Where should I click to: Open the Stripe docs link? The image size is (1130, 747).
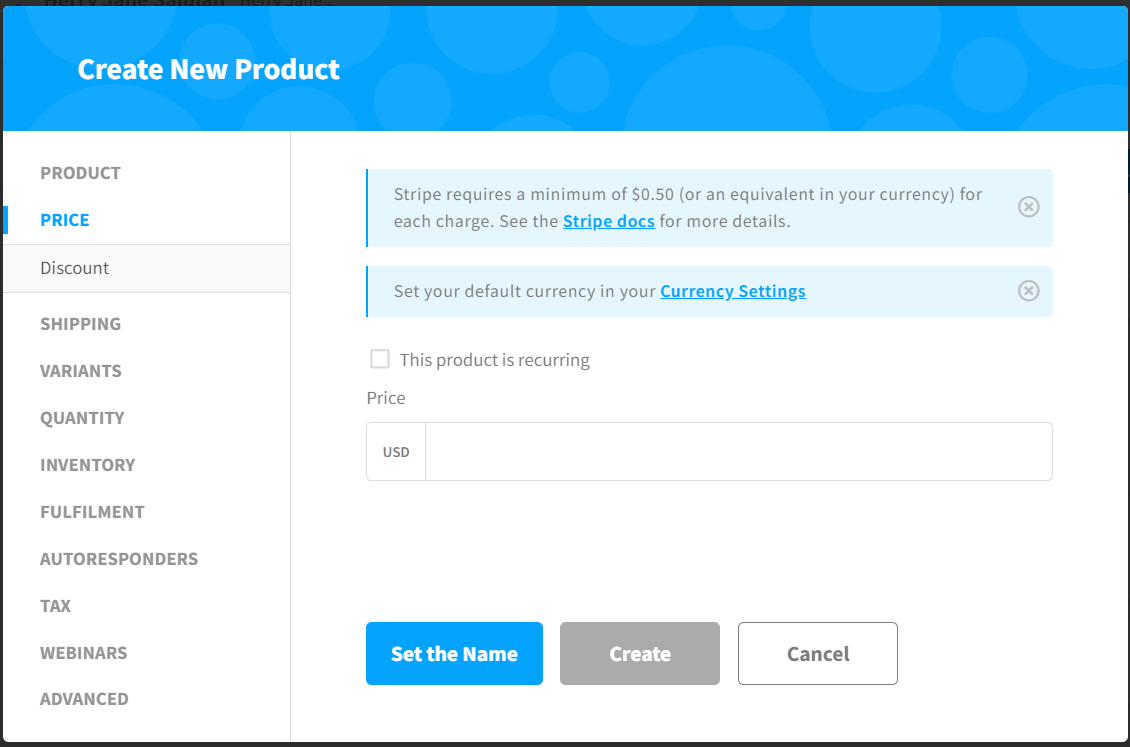click(608, 221)
